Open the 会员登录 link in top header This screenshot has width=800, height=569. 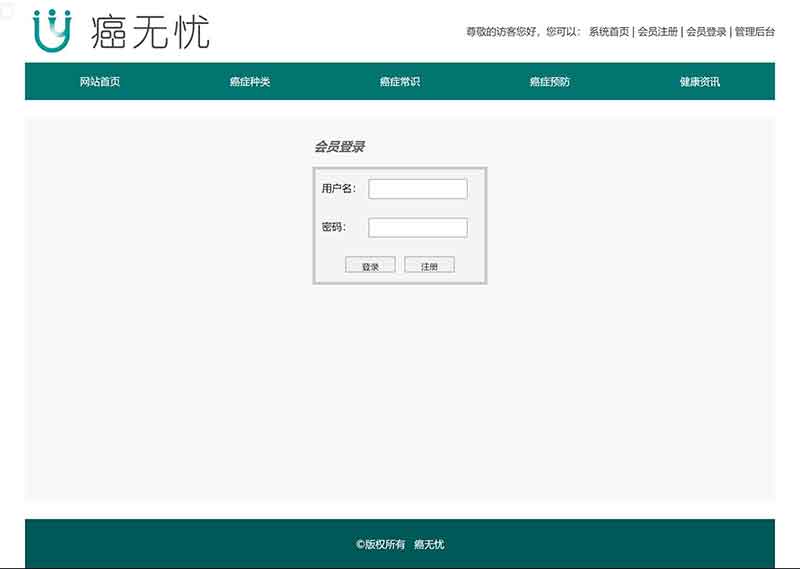tap(706, 32)
